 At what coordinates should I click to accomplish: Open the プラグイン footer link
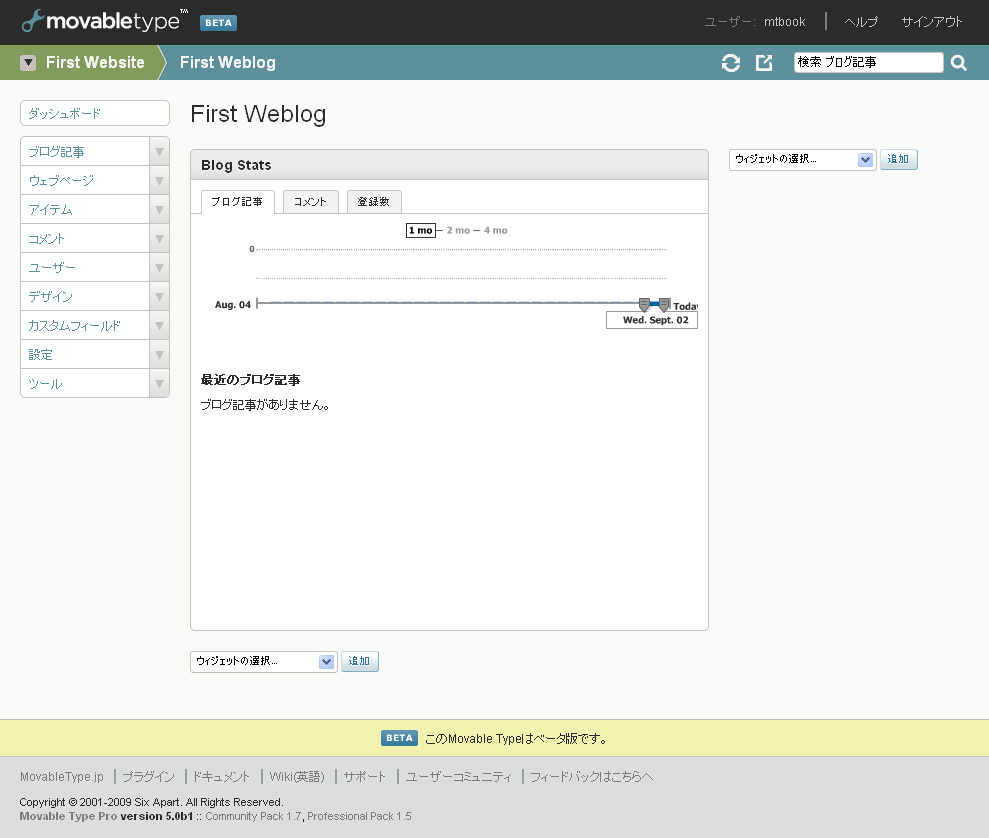pyautogui.click(x=148, y=777)
